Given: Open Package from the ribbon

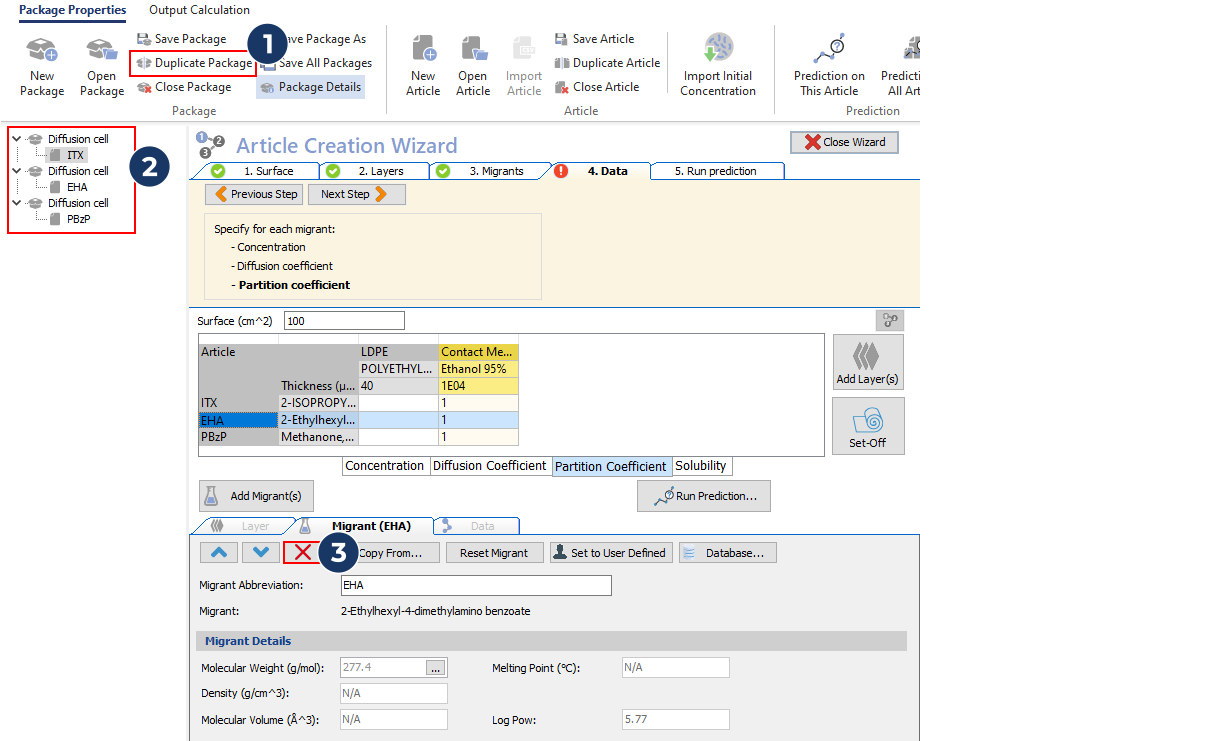Looking at the screenshot, I should pos(101,51).
